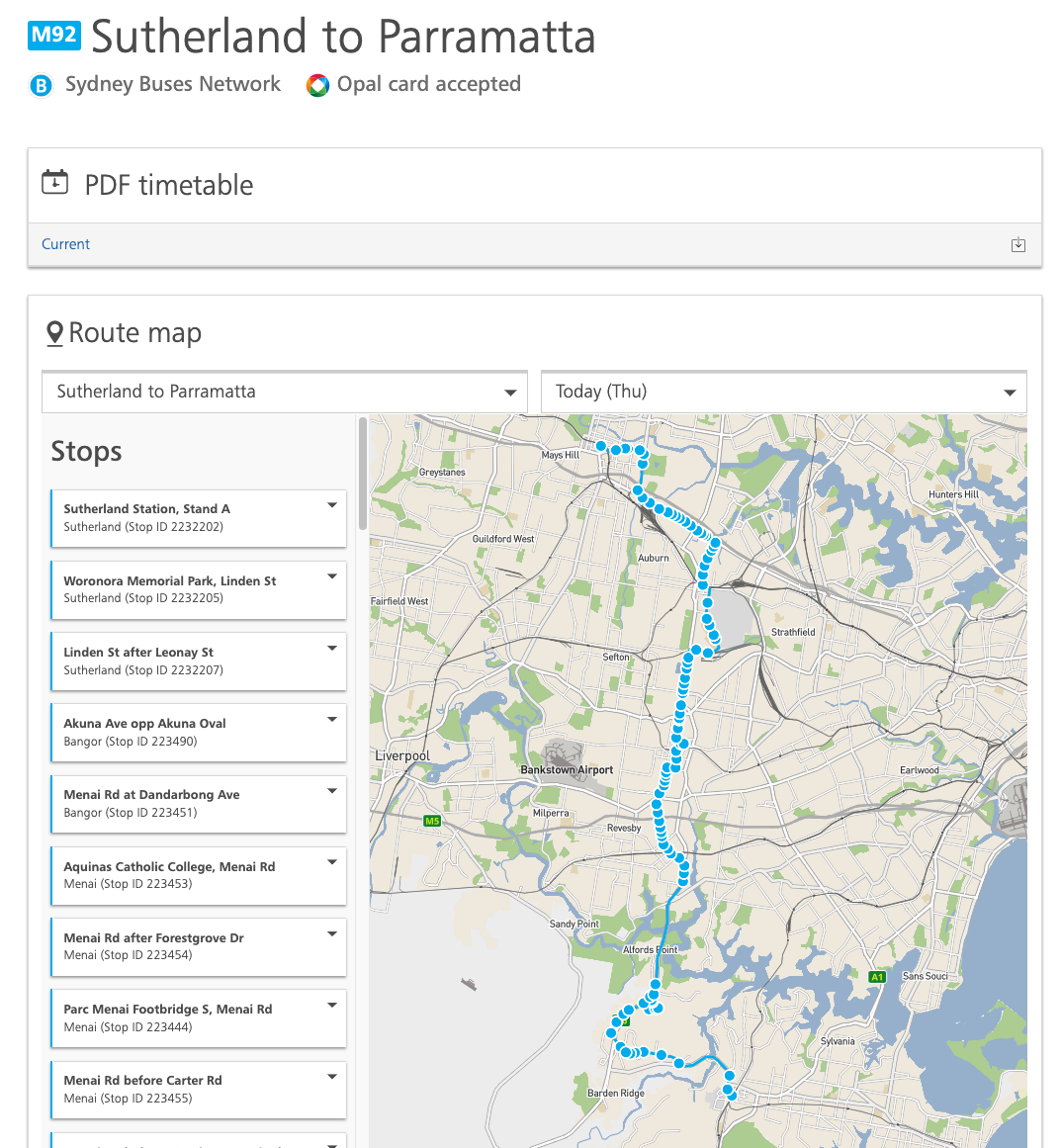The height and width of the screenshot is (1148, 1060).
Task: Click the Route map pin icon
Action: (55, 334)
